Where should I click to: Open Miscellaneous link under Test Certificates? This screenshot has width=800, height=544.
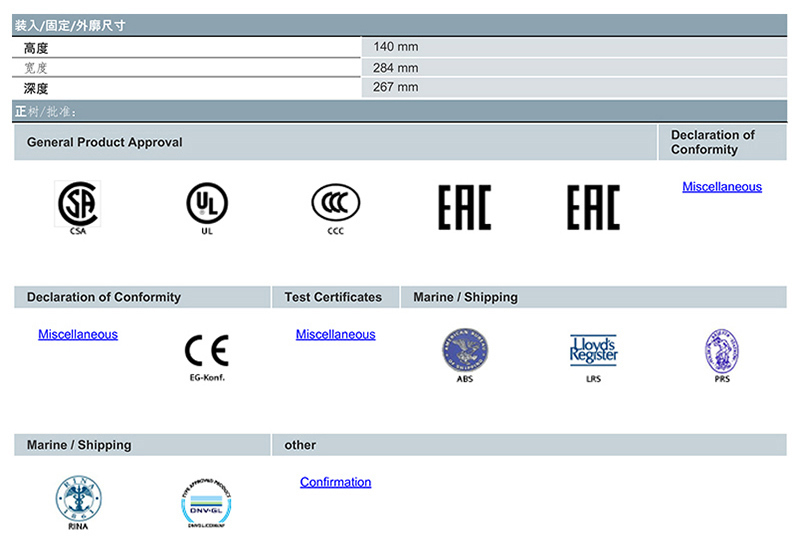click(x=336, y=334)
